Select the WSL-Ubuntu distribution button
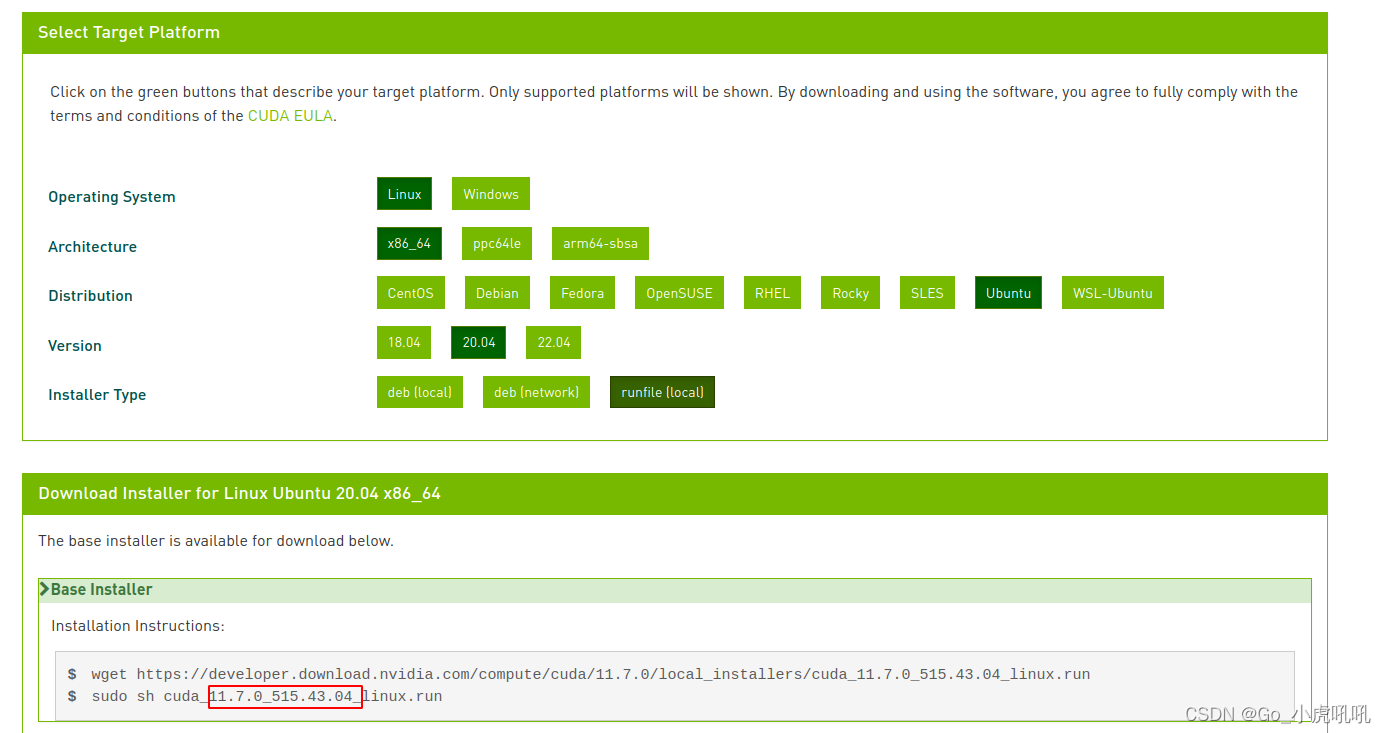 pos(1112,293)
